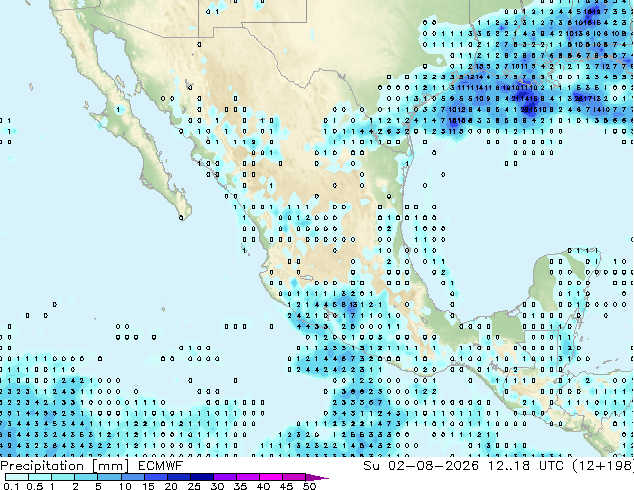Image resolution: width=634 pixels, height=490 pixels.
Task: Click the 25–30 mm dark navy legend box
Action: [202, 477]
